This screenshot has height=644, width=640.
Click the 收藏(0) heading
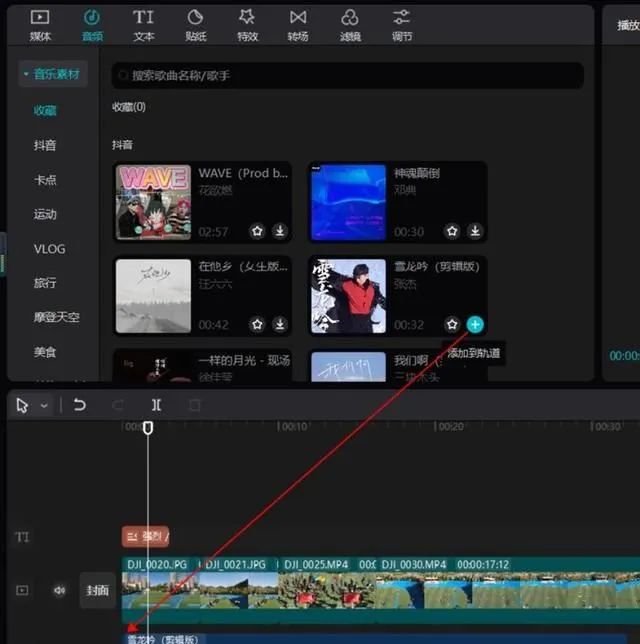[x=129, y=107]
